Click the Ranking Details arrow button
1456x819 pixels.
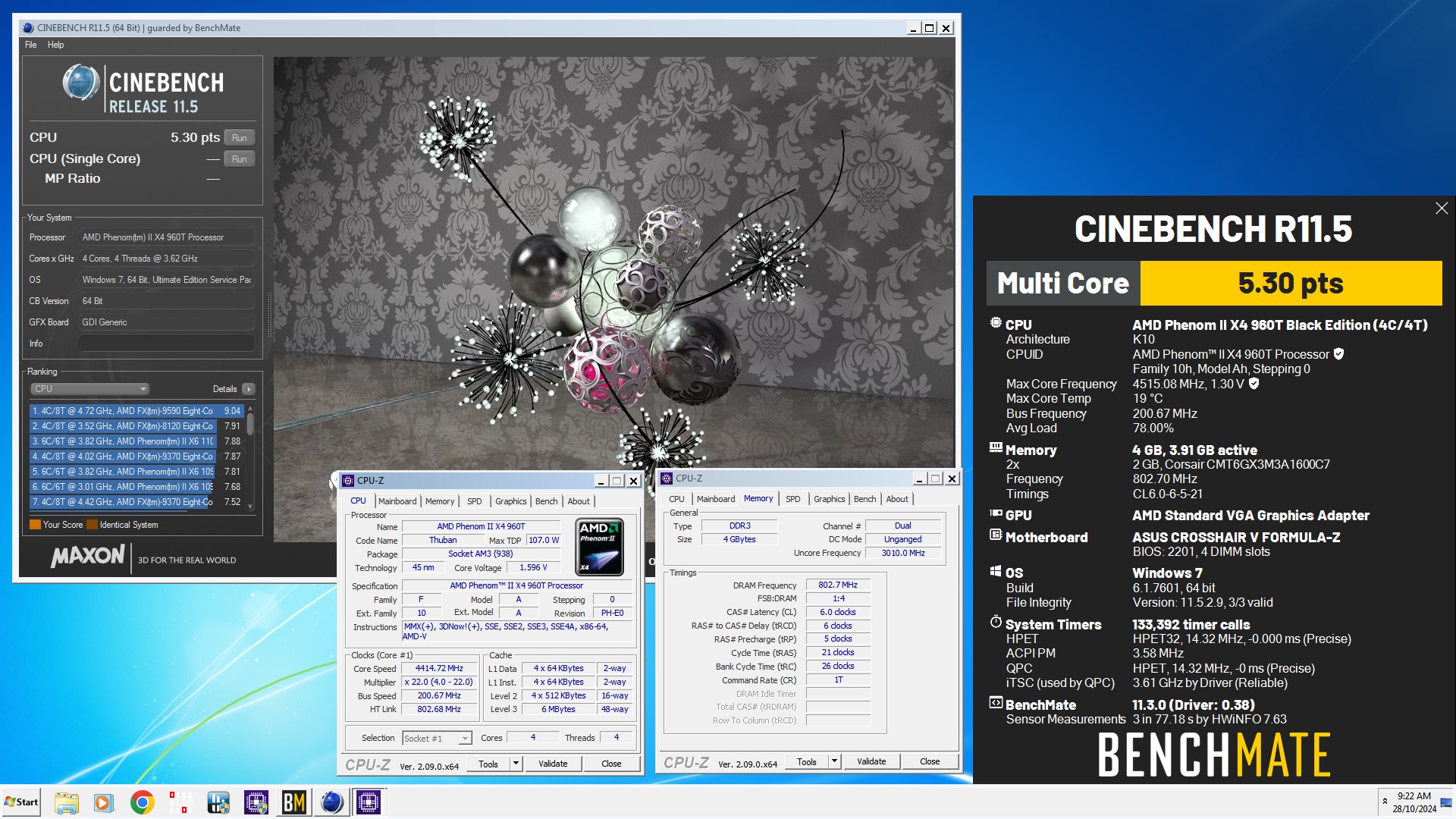point(249,389)
